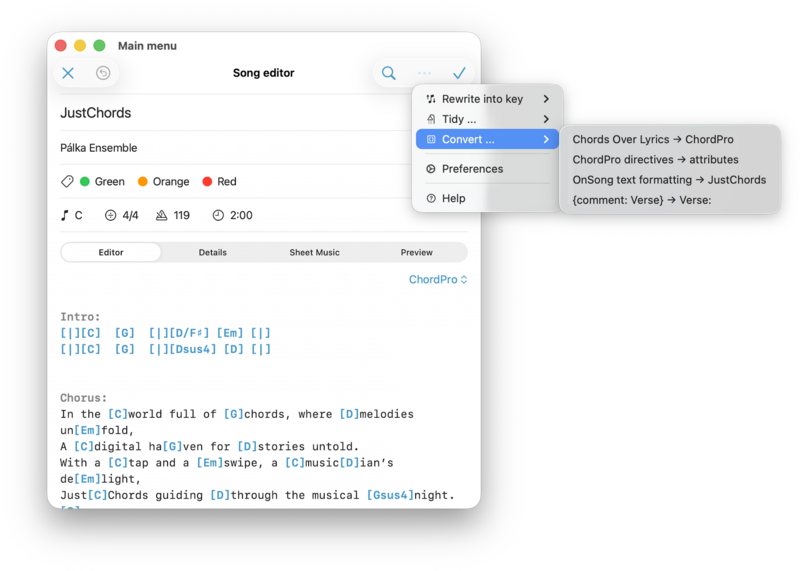This screenshot has height=571, width=800.
Task: Click the tag icon beside the colour labels
Action: tap(67, 181)
